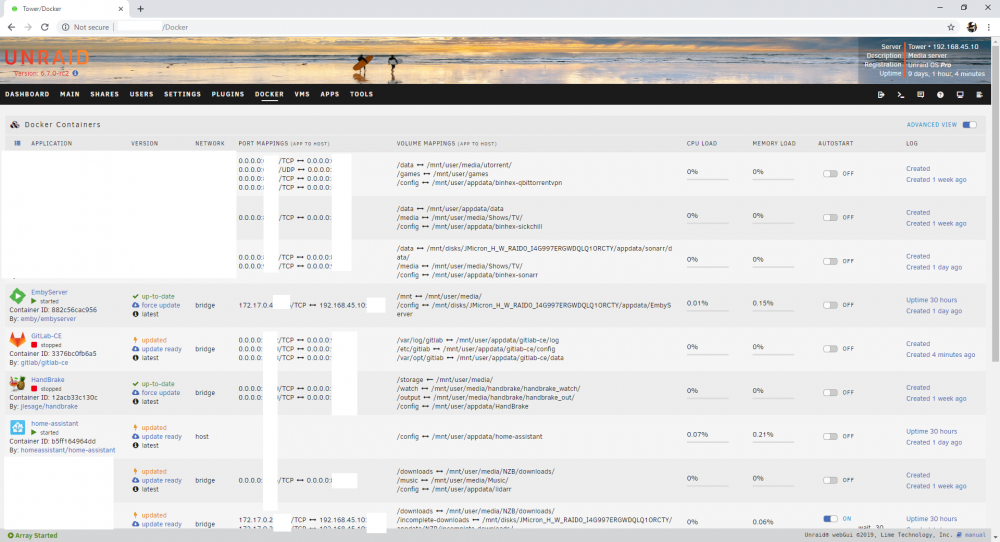
Task: Open the web terminal icon
Action: click(901, 94)
